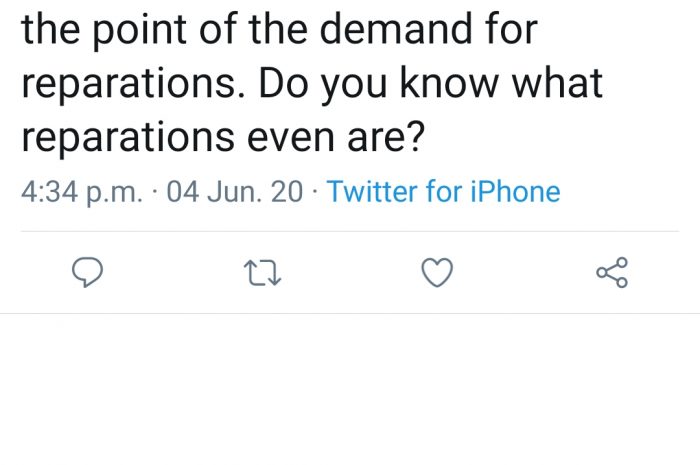This screenshot has width=700, height=465.
Task: Click the word "what" in the tweet
Action: (x=557, y=83)
